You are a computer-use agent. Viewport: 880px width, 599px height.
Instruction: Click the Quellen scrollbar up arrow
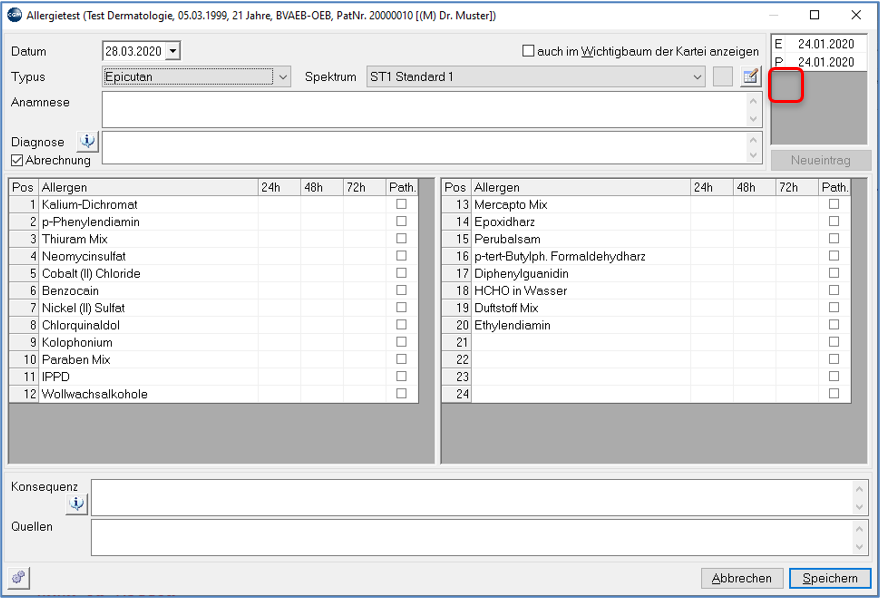click(x=859, y=529)
